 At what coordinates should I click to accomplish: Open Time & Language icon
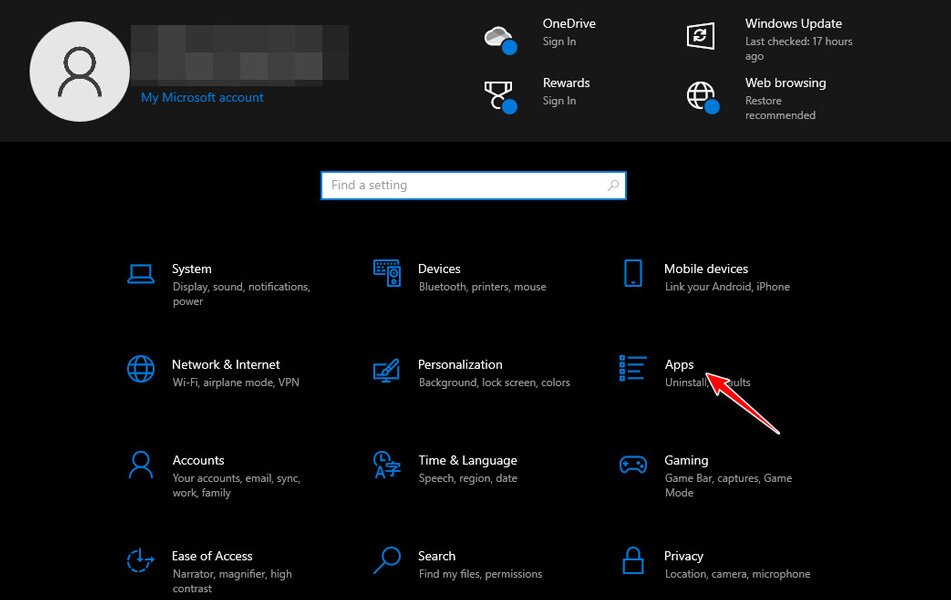point(387,465)
